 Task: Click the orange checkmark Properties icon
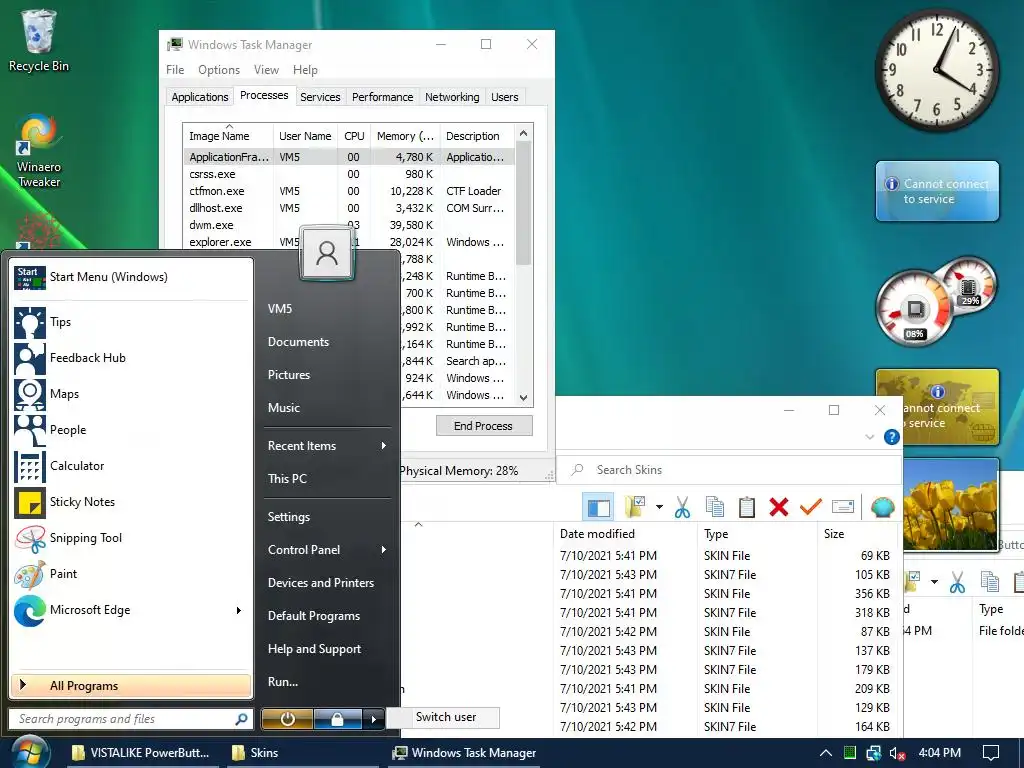pyautogui.click(x=810, y=507)
